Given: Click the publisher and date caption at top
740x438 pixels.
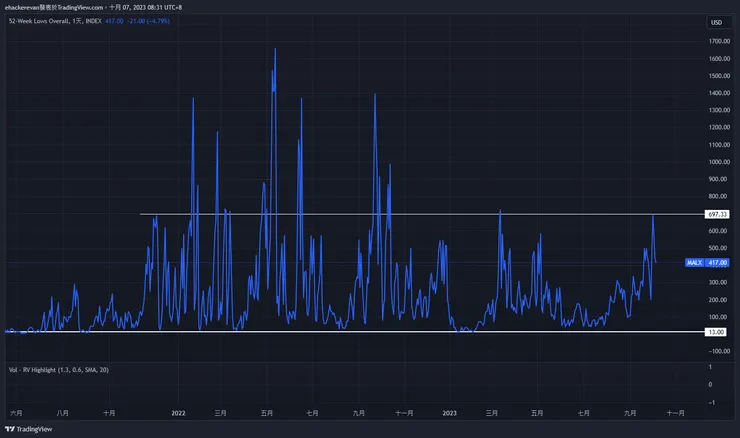Looking at the screenshot, I should pos(93,7).
